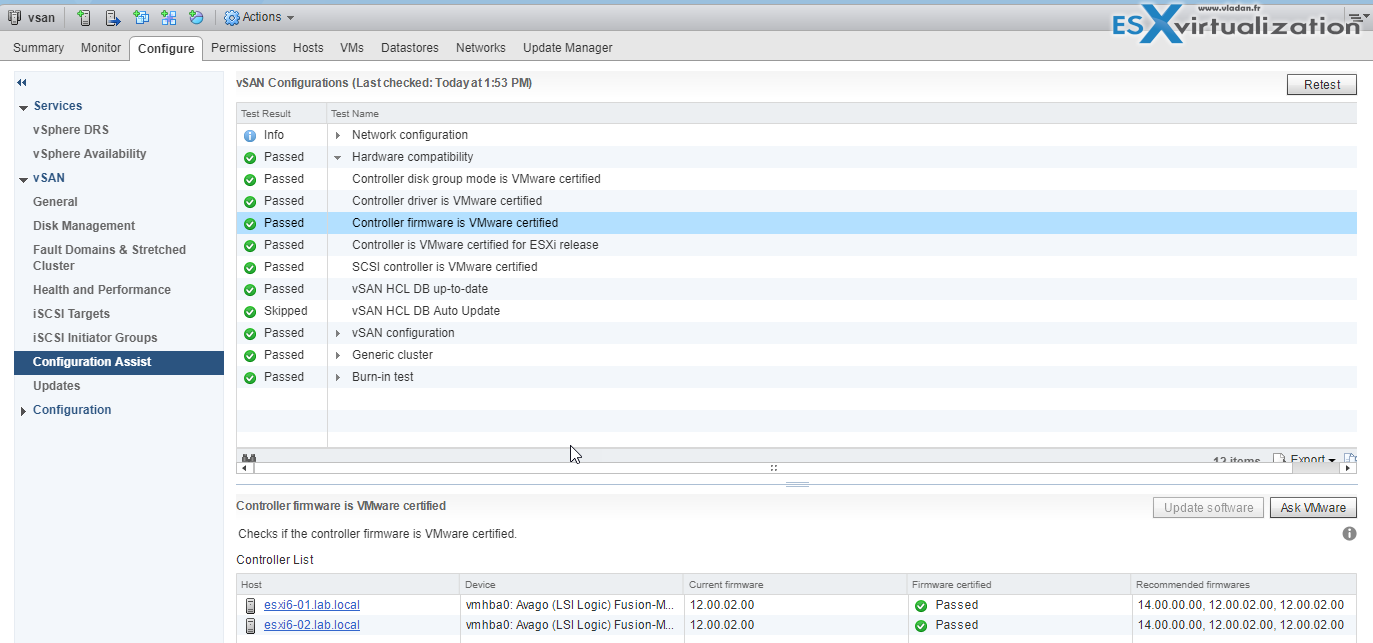
Task: Open the Datastores tab
Action: tap(412, 48)
